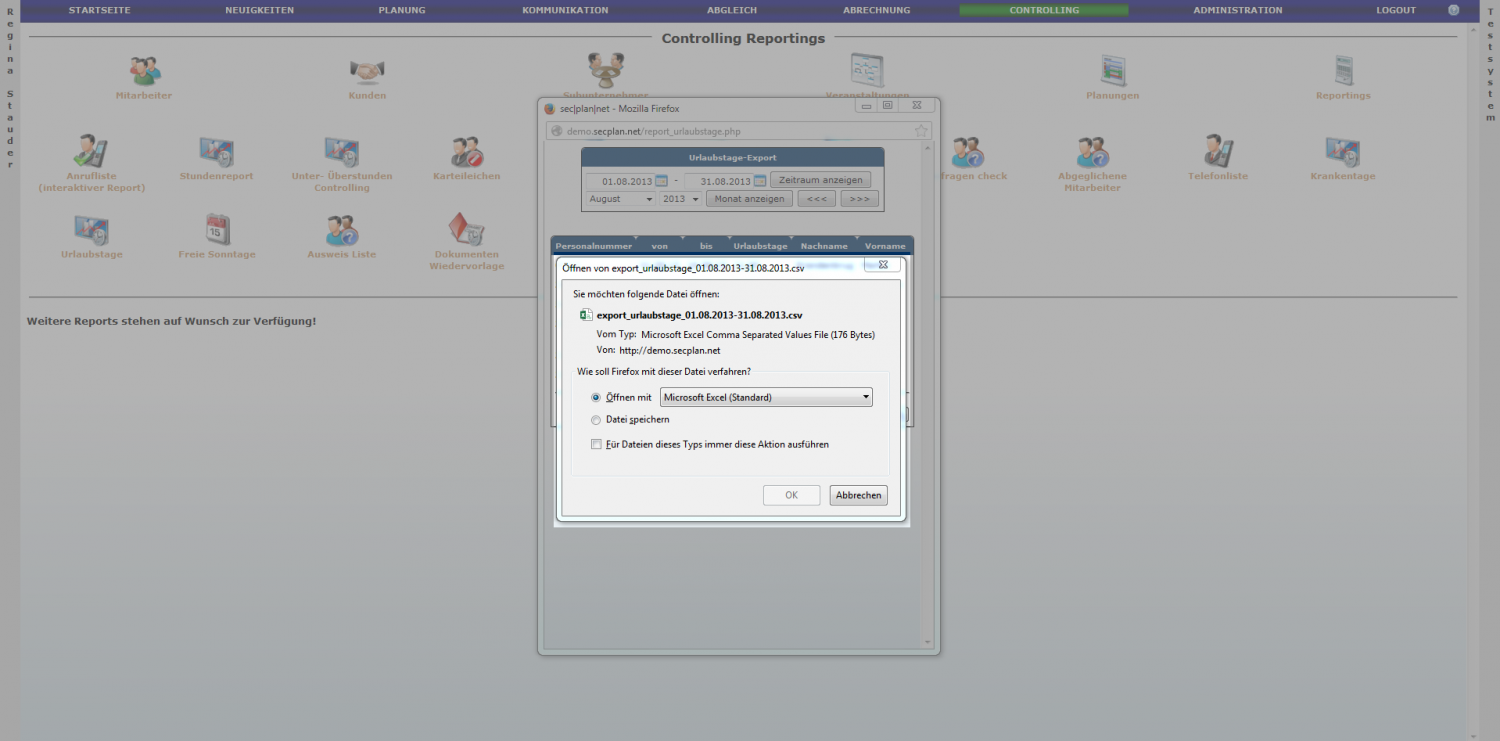Open the August month dropdown
The height and width of the screenshot is (741, 1500).
coord(620,199)
